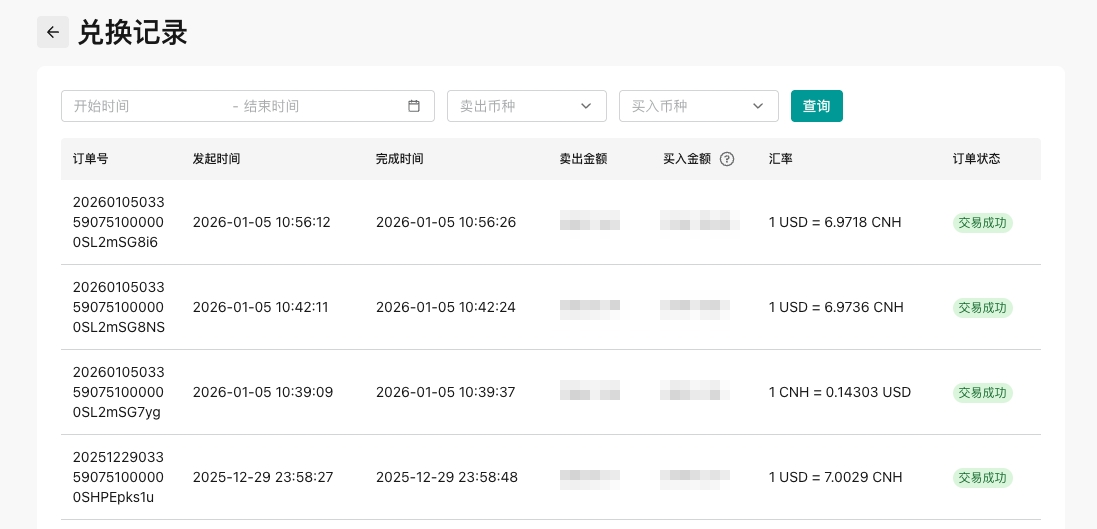Click the 发起时间 column header
1097x529 pixels.
[x=216, y=159]
